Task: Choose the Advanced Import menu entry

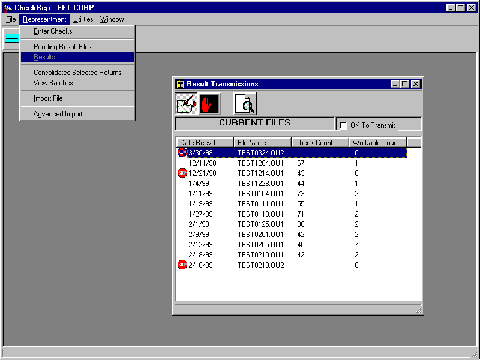Action: click(x=77, y=114)
